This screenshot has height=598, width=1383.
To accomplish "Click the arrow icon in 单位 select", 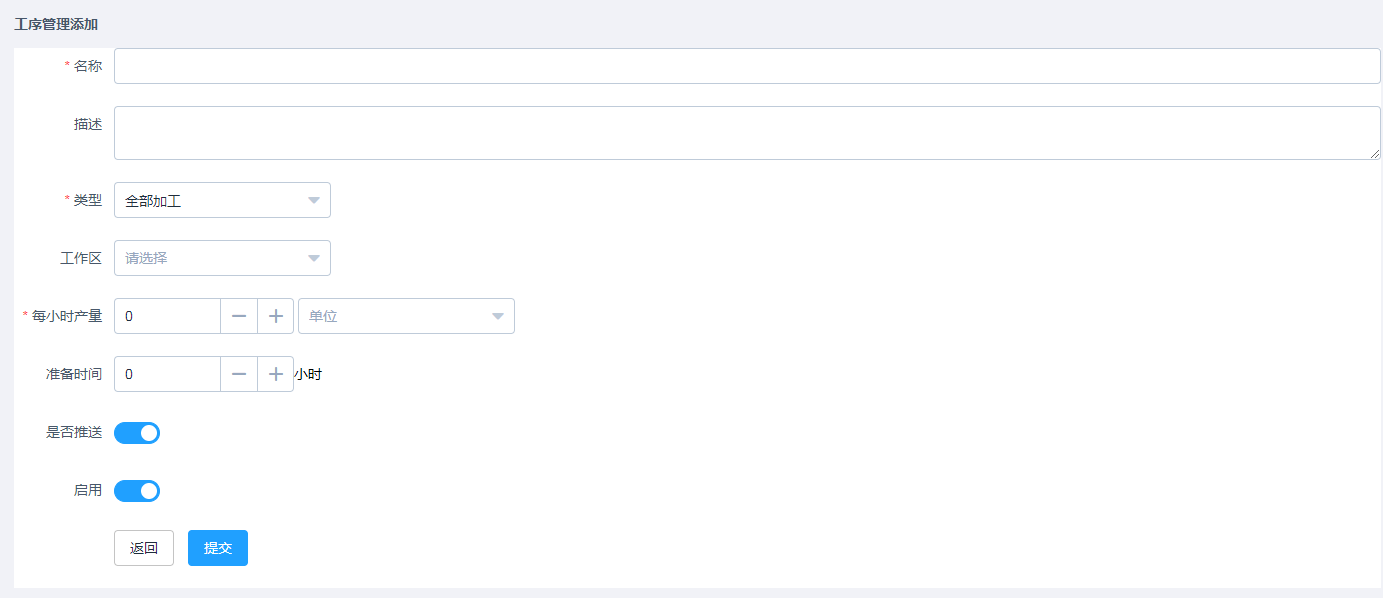I will point(497,316).
